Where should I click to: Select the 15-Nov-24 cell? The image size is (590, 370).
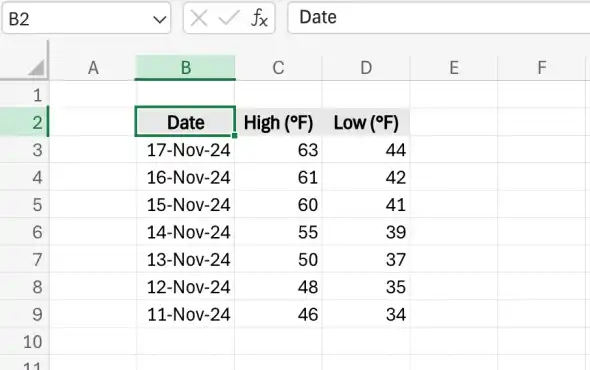(x=186, y=205)
